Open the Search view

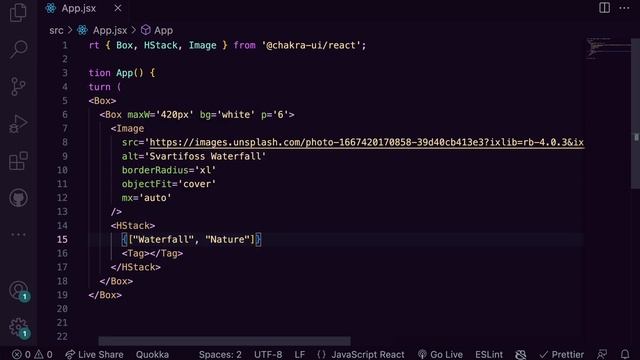(x=18, y=49)
